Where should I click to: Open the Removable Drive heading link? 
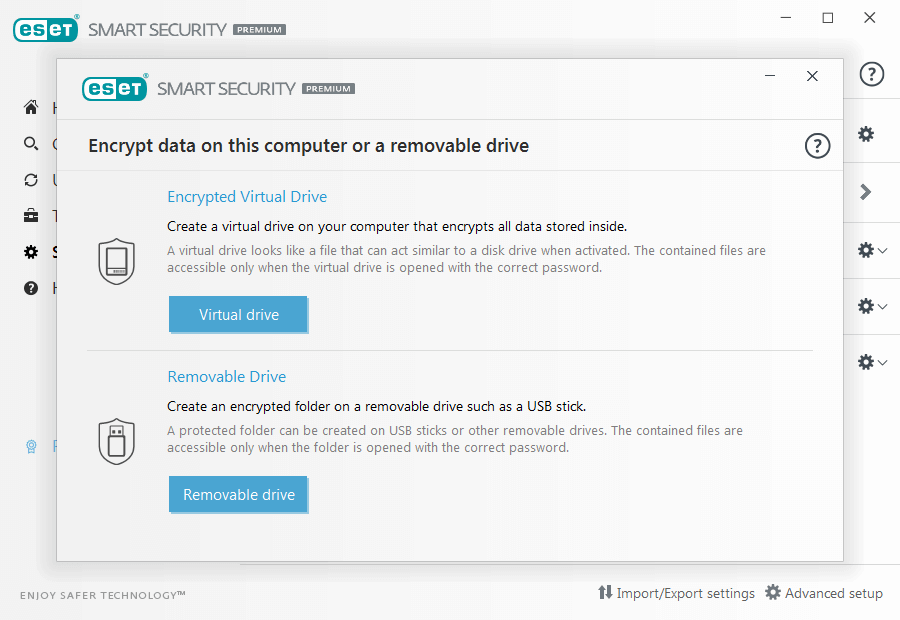click(x=226, y=377)
